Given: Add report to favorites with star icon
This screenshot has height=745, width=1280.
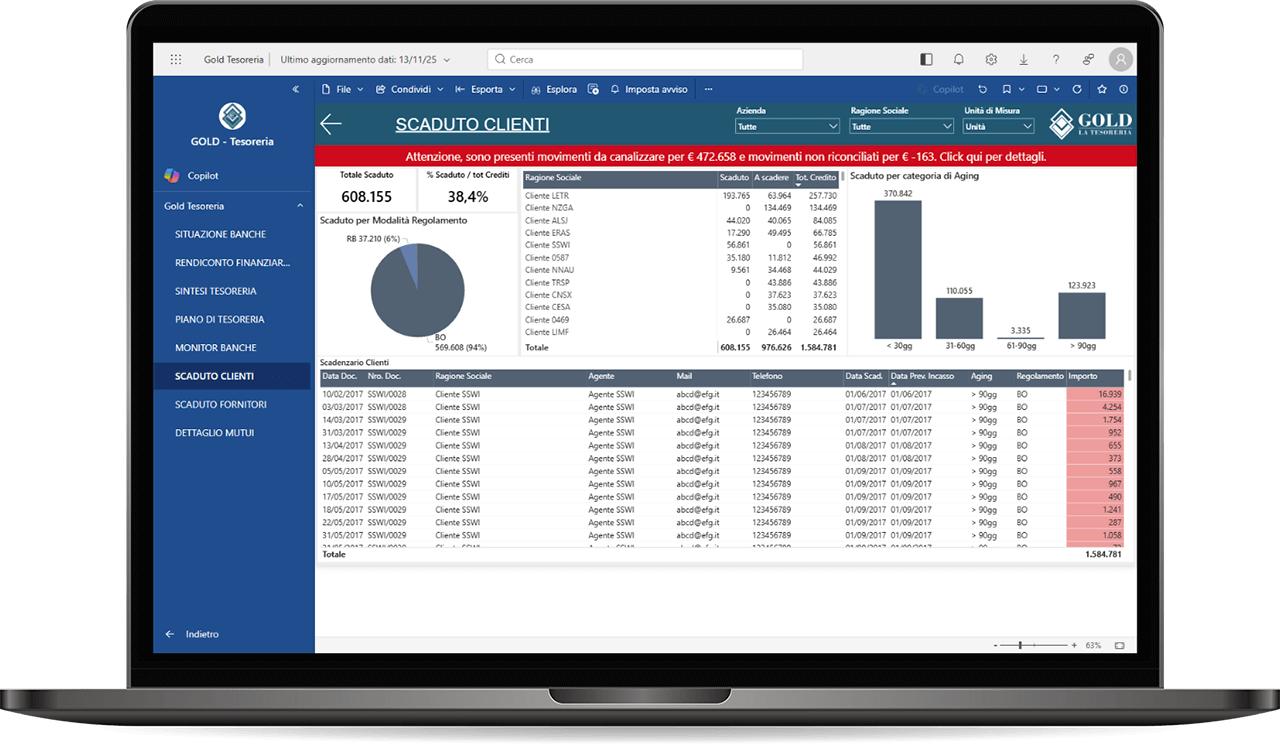Looking at the screenshot, I should (1101, 89).
